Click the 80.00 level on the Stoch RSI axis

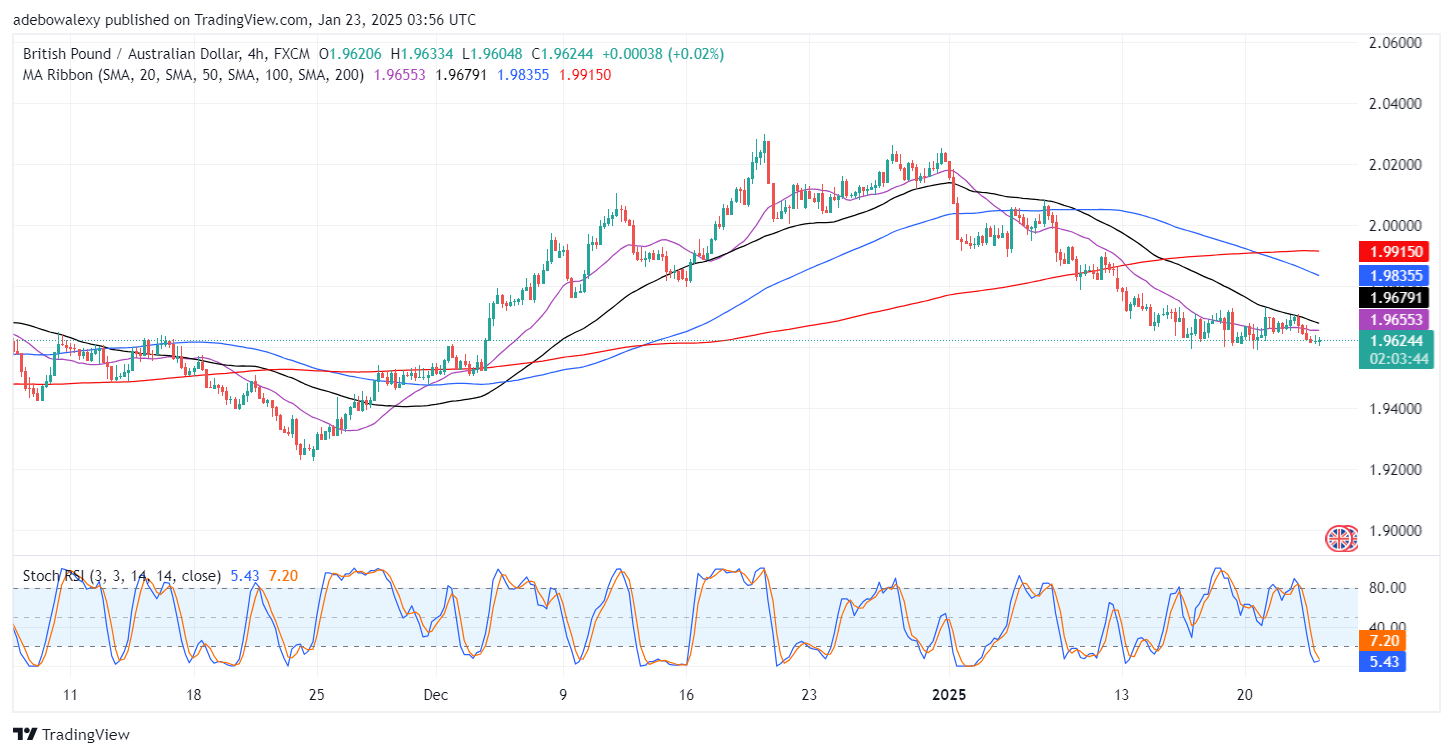(1386, 588)
